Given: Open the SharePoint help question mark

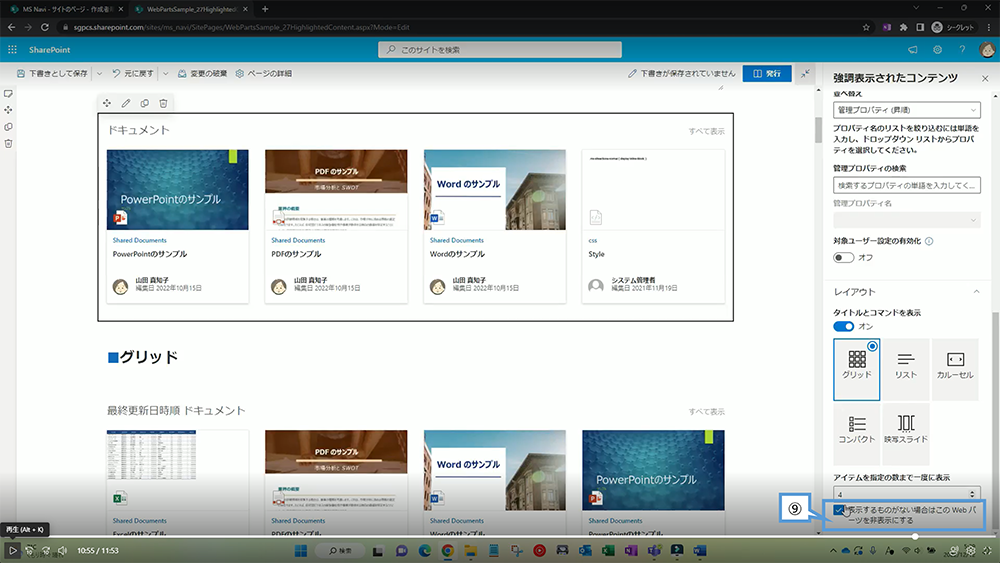Looking at the screenshot, I should [962, 50].
